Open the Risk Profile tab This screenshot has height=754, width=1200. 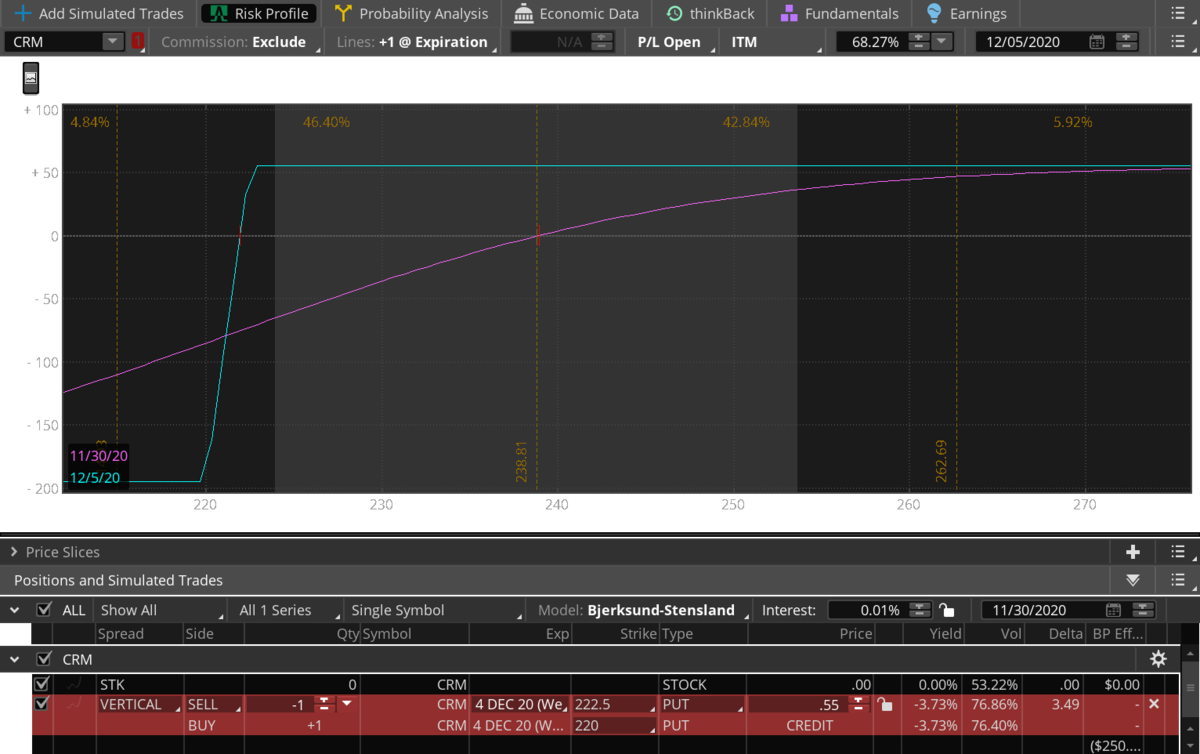click(259, 14)
